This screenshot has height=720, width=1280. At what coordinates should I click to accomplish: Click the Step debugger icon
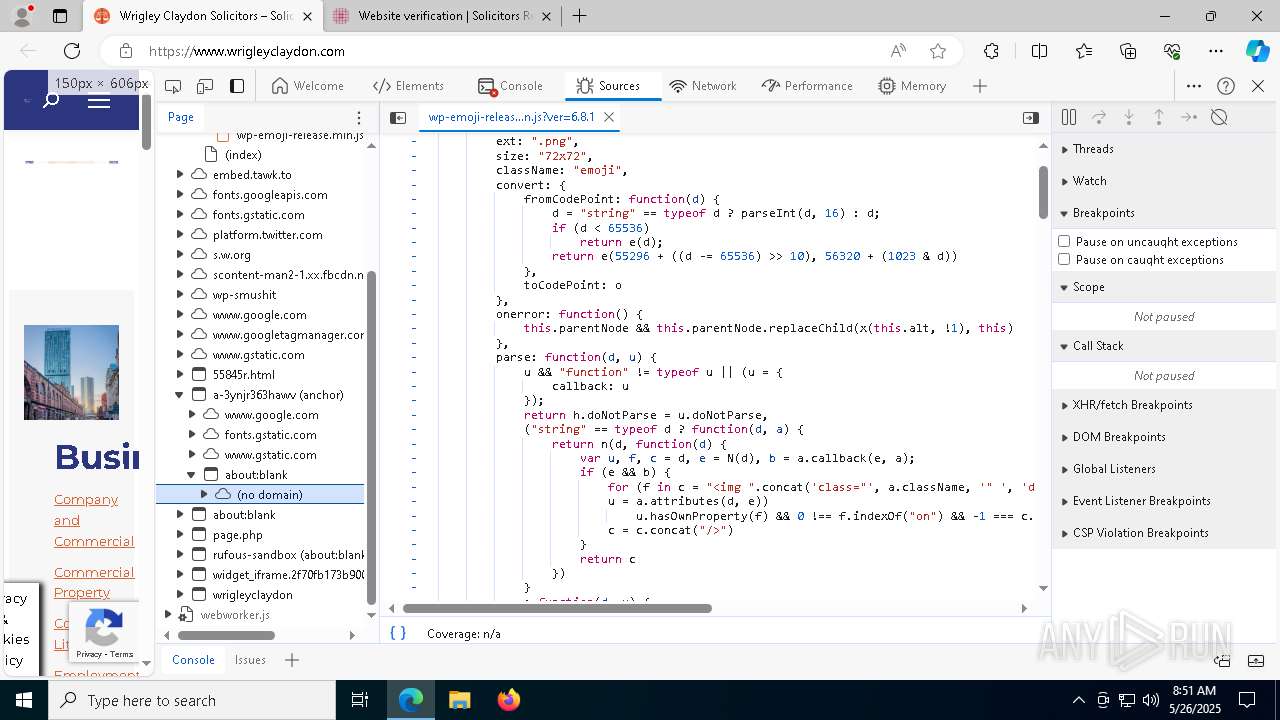point(1189,117)
